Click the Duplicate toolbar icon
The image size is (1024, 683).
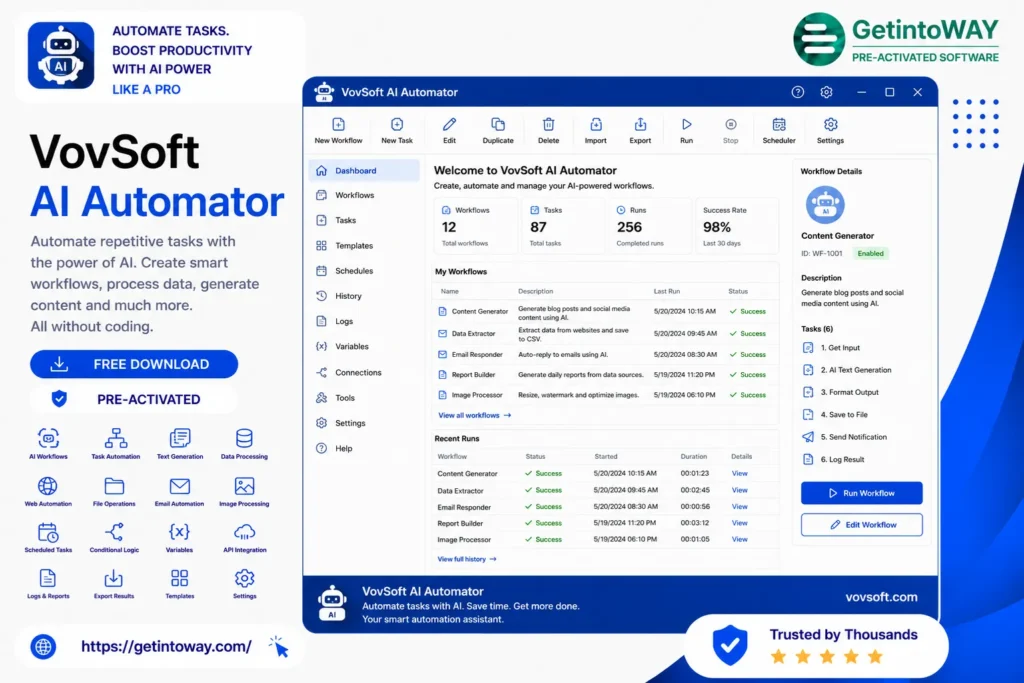(498, 125)
